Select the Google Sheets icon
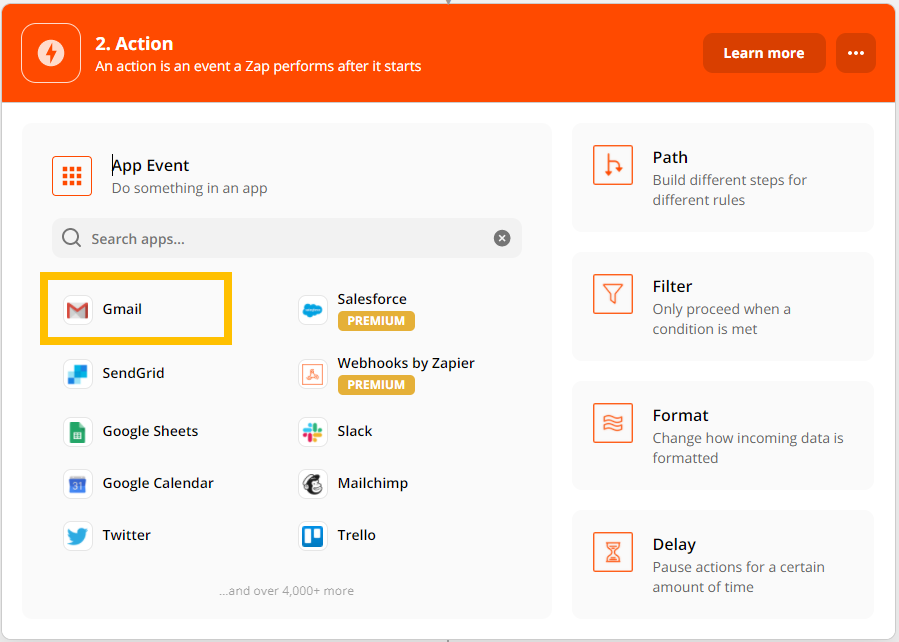The image size is (899, 642). pyautogui.click(x=77, y=432)
